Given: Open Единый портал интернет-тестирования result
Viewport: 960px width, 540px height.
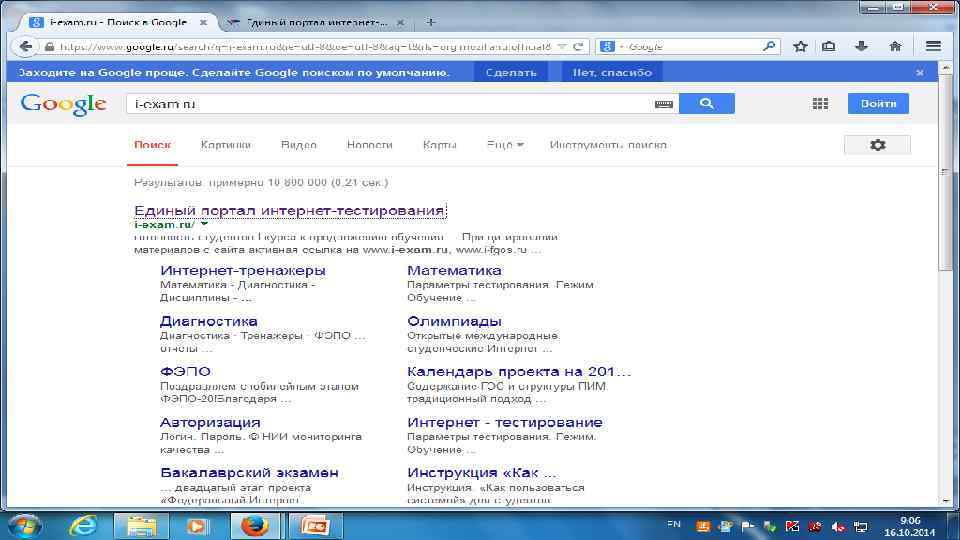Looking at the screenshot, I should (x=289, y=210).
